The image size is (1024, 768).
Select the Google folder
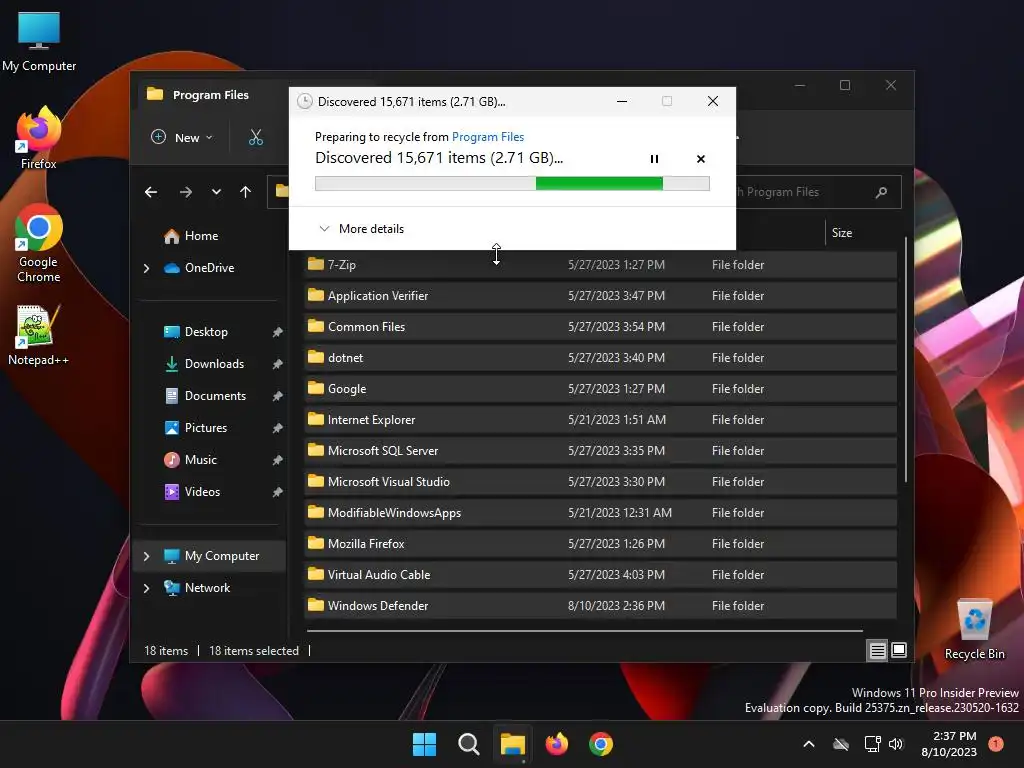(600, 389)
